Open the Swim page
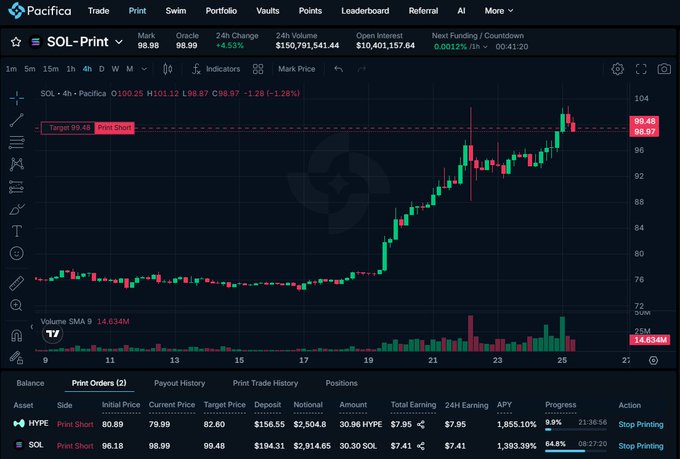The image size is (680, 459). click(176, 10)
